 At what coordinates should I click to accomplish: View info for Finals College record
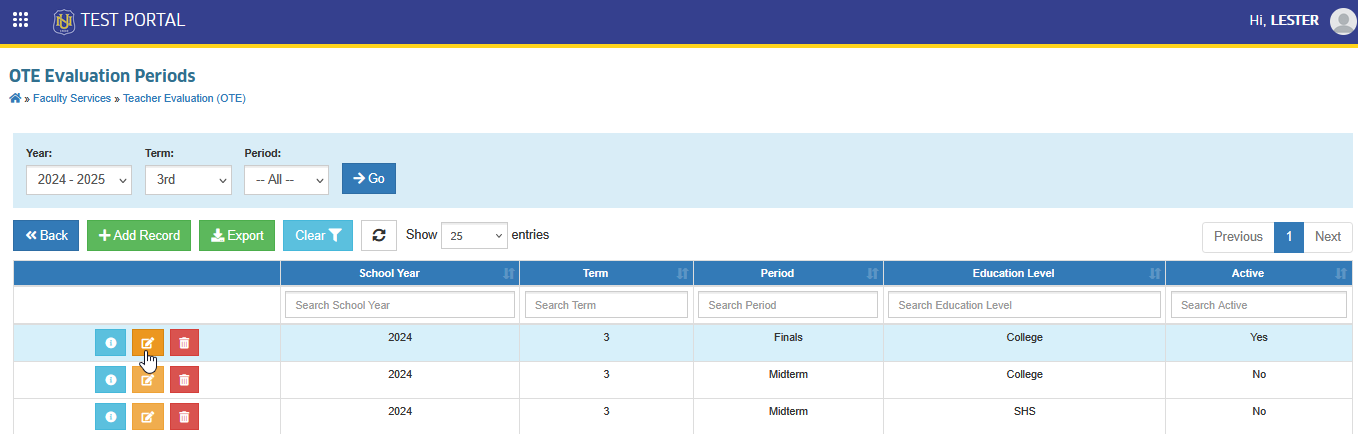(x=111, y=343)
